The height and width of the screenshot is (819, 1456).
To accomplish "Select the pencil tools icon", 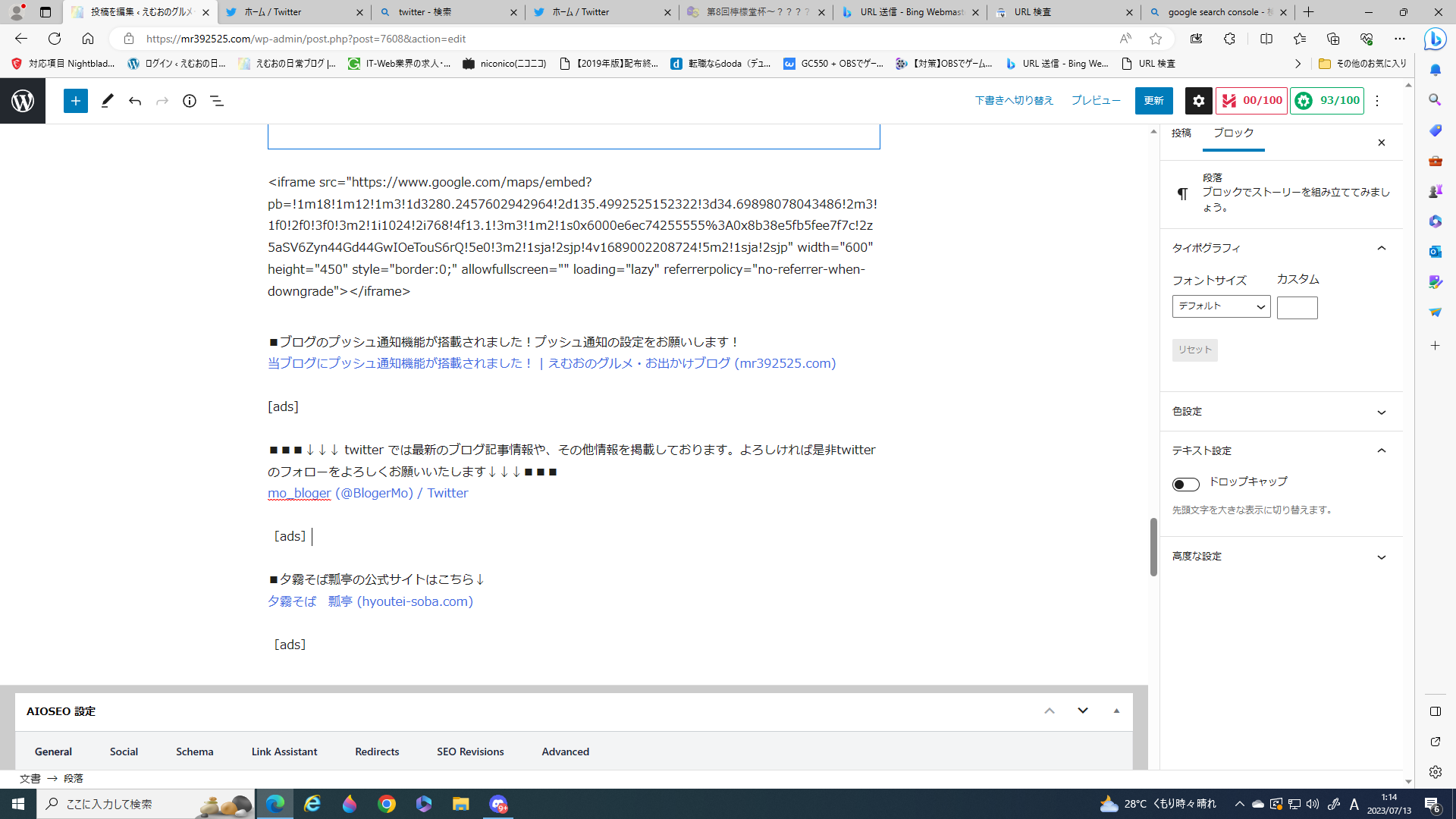I will (107, 101).
